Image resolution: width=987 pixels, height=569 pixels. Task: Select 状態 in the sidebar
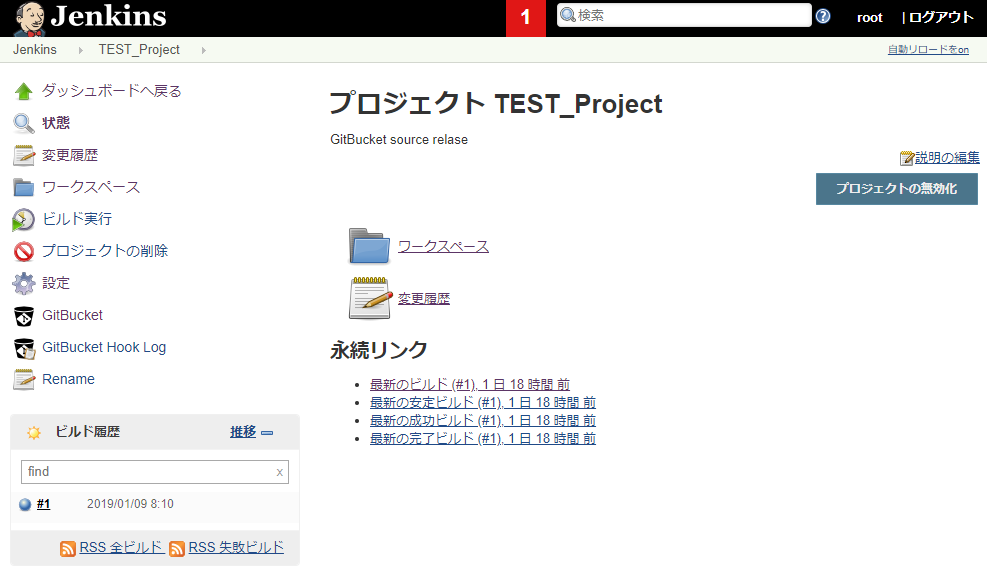[56, 123]
